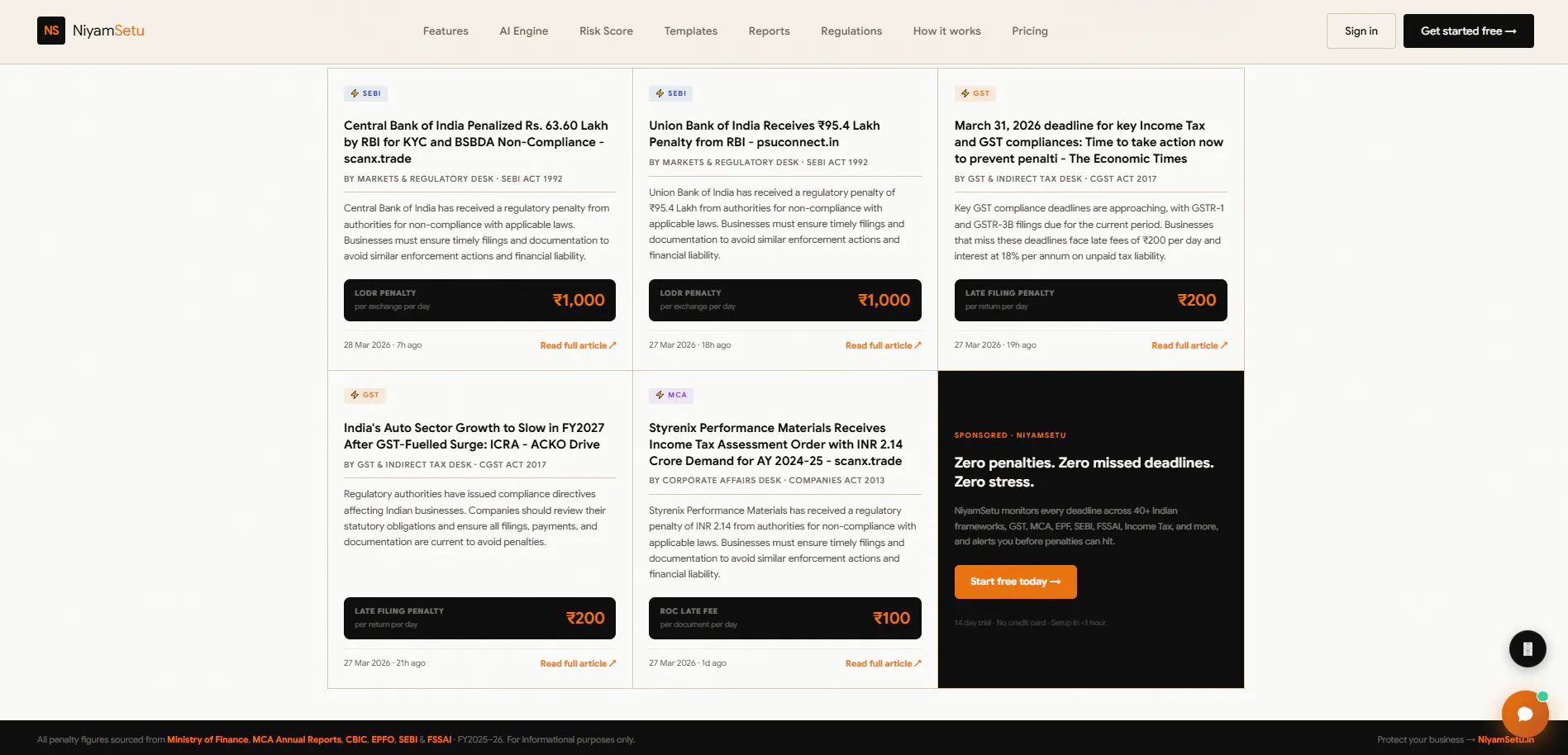The height and width of the screenshot is (755, 1568).
Task: Click the Sign in button
Action: click(x=1361, y=31)
